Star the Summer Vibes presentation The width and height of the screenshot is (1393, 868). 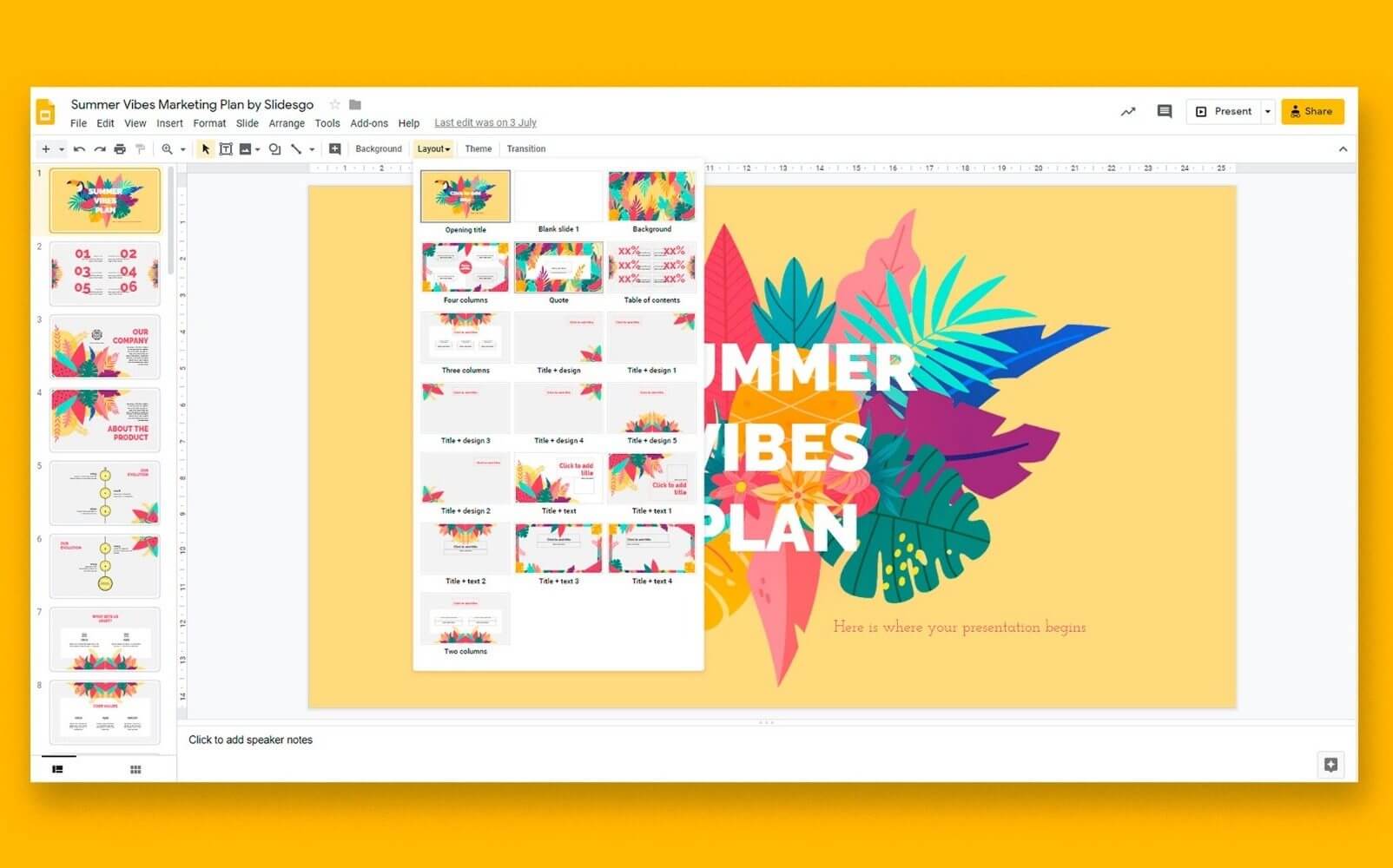coord(333,103)
